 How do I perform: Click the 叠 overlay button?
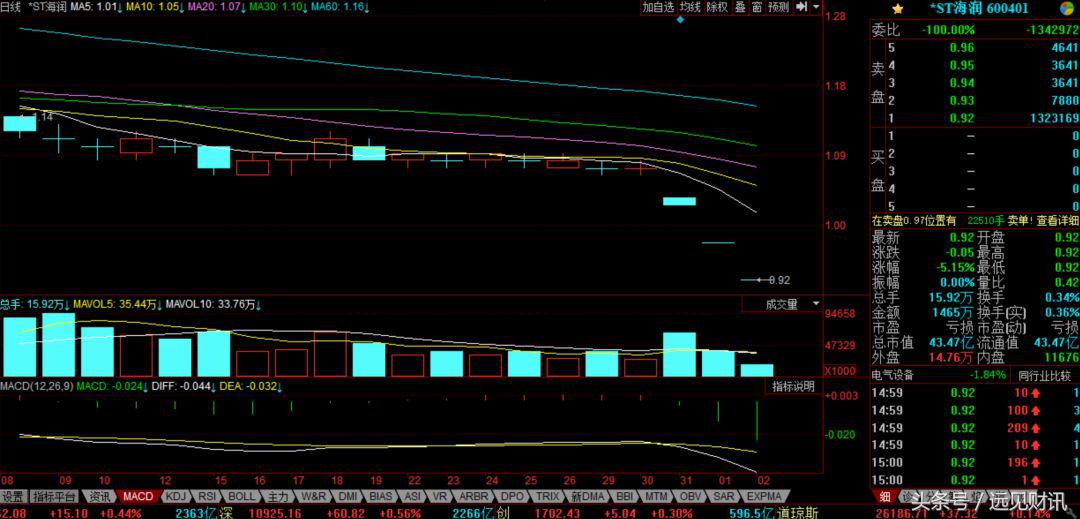click(739, 7)
